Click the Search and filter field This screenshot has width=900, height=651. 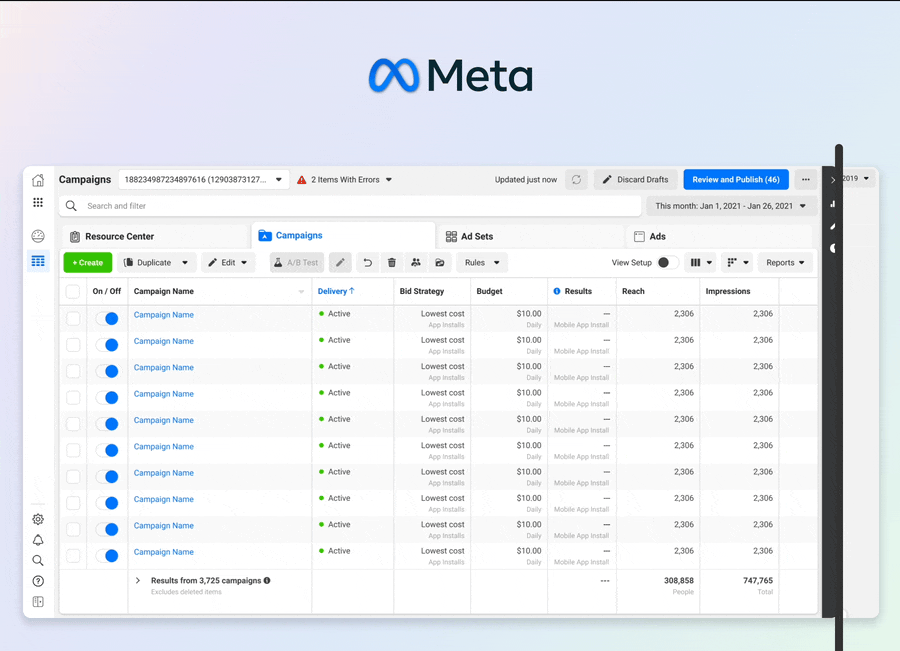(350, 206)
